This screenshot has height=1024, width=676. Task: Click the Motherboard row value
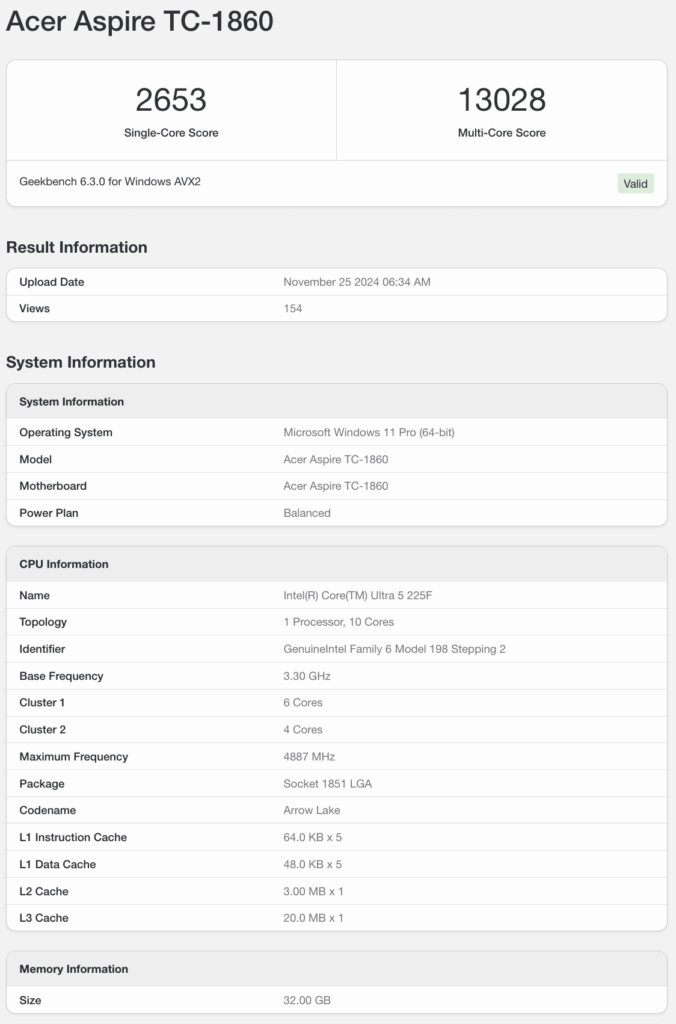click(x=336, y=486)
